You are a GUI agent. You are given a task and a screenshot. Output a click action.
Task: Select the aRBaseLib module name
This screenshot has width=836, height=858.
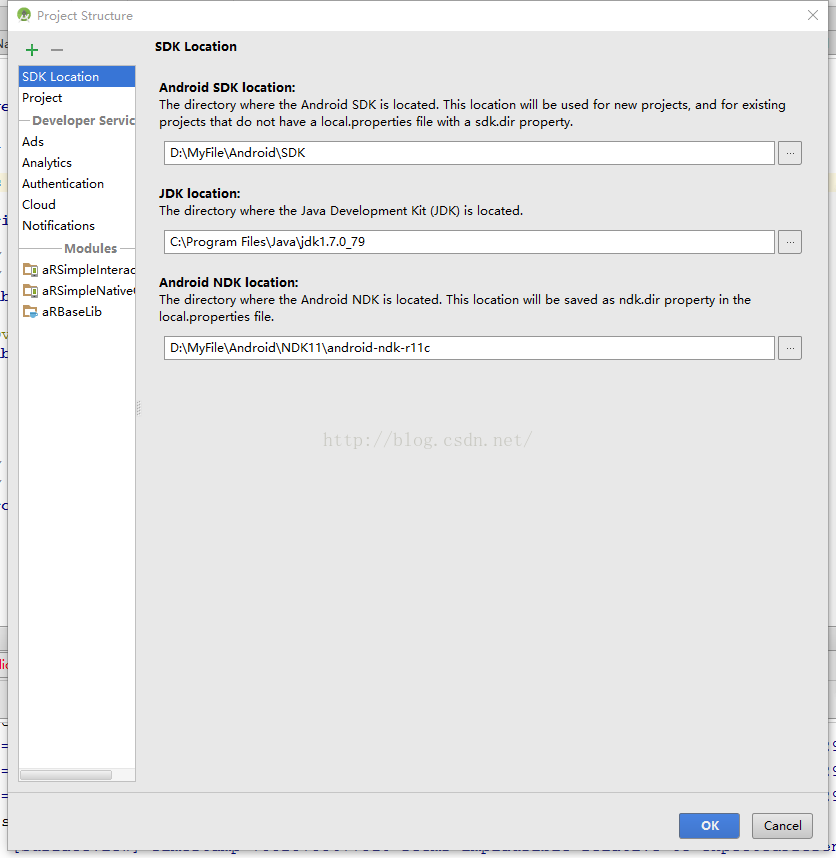(72, 312)
